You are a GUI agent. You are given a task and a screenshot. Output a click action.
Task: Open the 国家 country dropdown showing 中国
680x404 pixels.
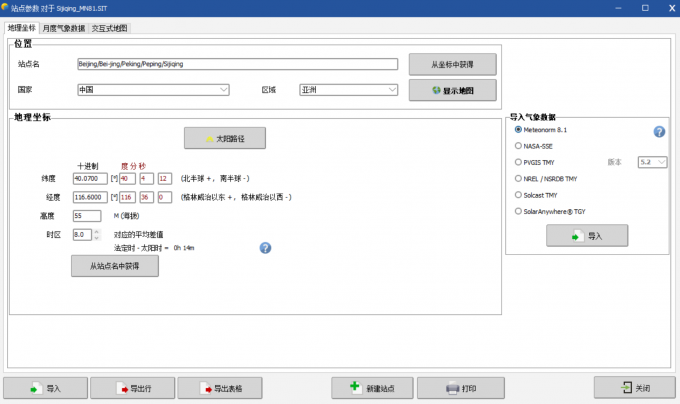[154, 90]
